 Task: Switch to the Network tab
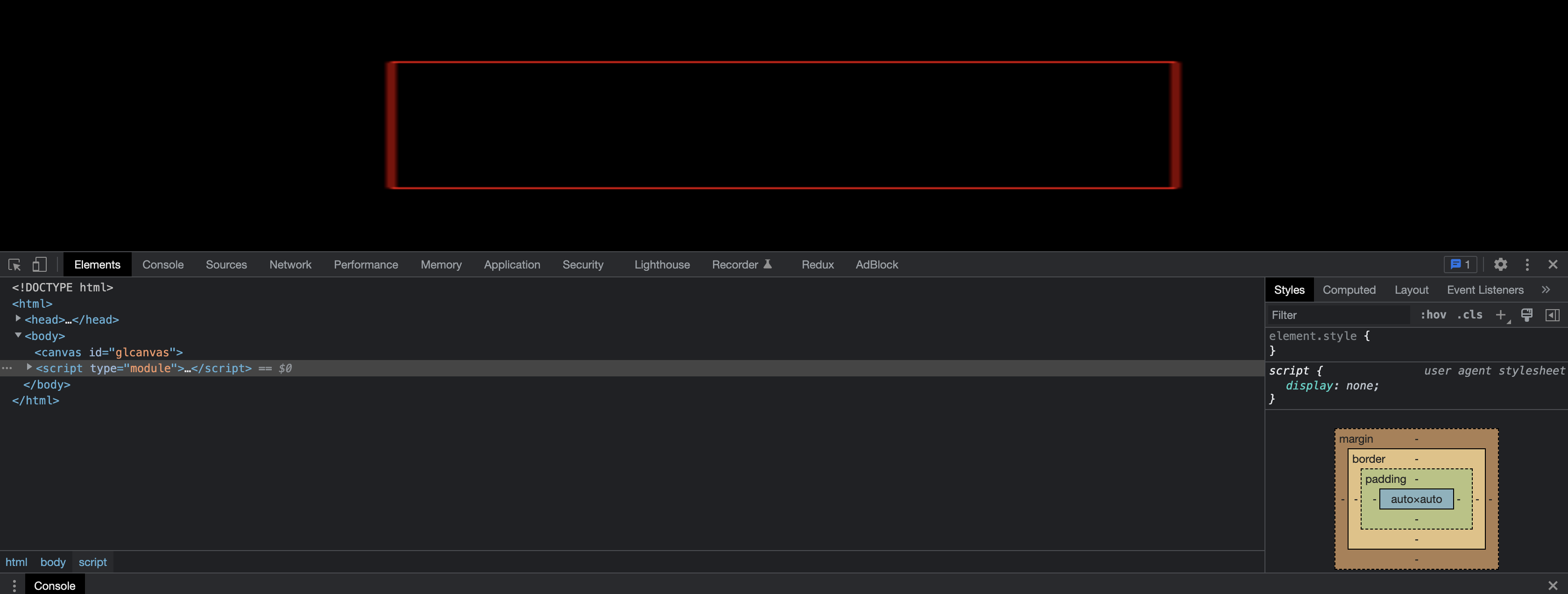[x=290, y=265]
